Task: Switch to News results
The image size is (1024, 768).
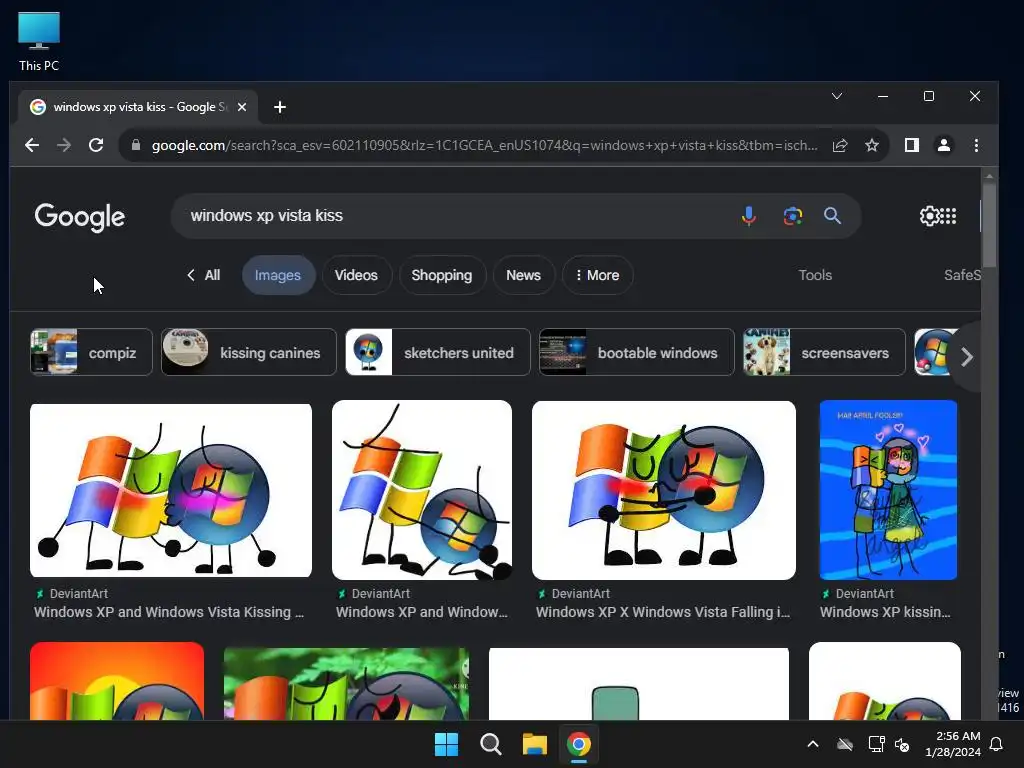Action: coord(524,275)
